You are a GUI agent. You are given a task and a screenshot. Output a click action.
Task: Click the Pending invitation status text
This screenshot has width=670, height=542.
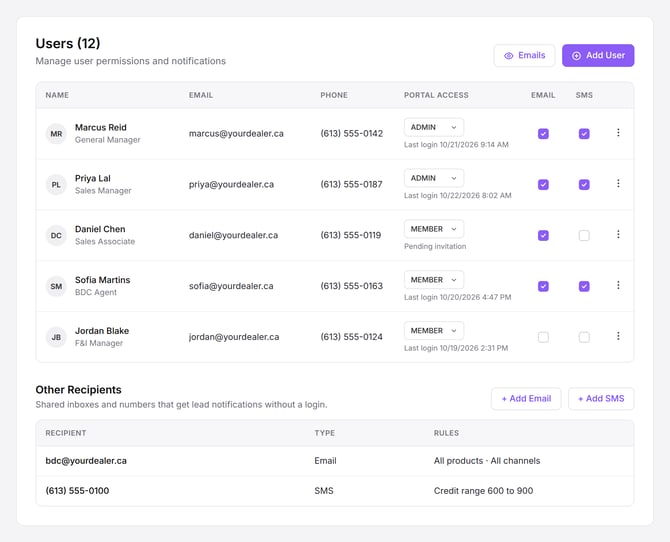[435, 247]
